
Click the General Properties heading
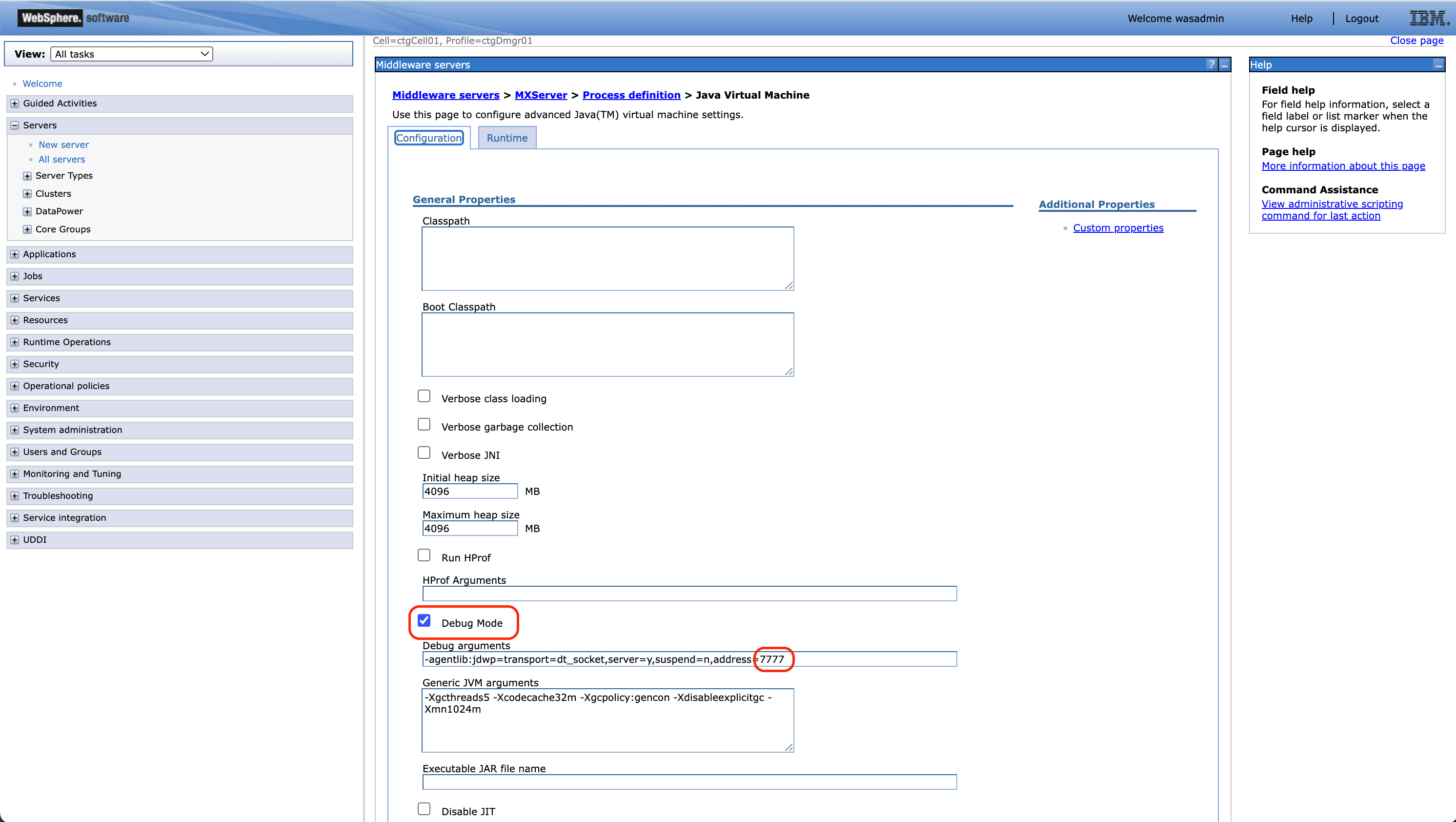coord(464,200)
